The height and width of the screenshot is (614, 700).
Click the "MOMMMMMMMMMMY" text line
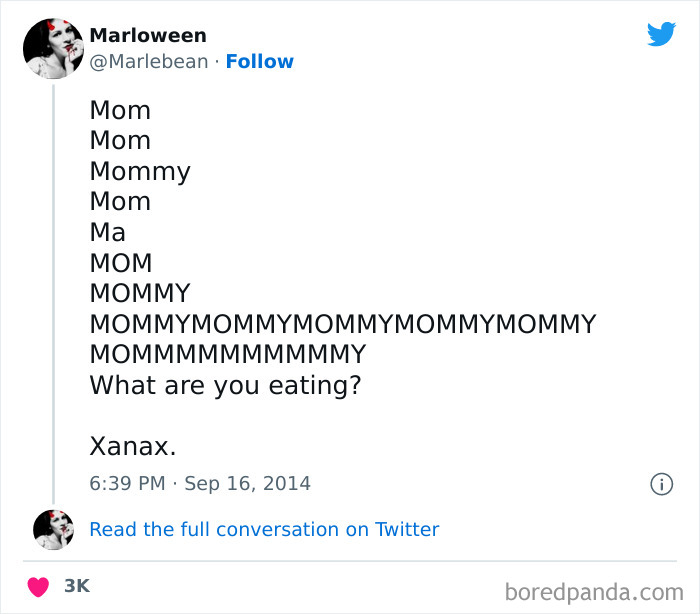pyautogui.click(x=228, y=355)
